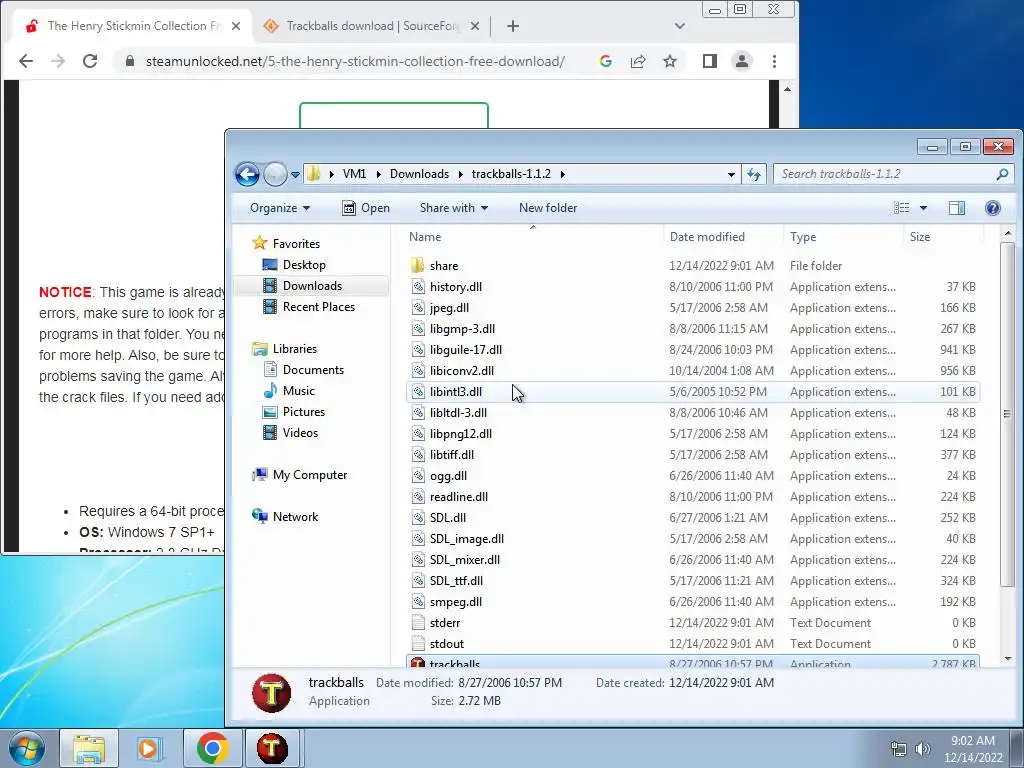Expand the arrow after VM1 breadcrumb

tap(378, 174)
